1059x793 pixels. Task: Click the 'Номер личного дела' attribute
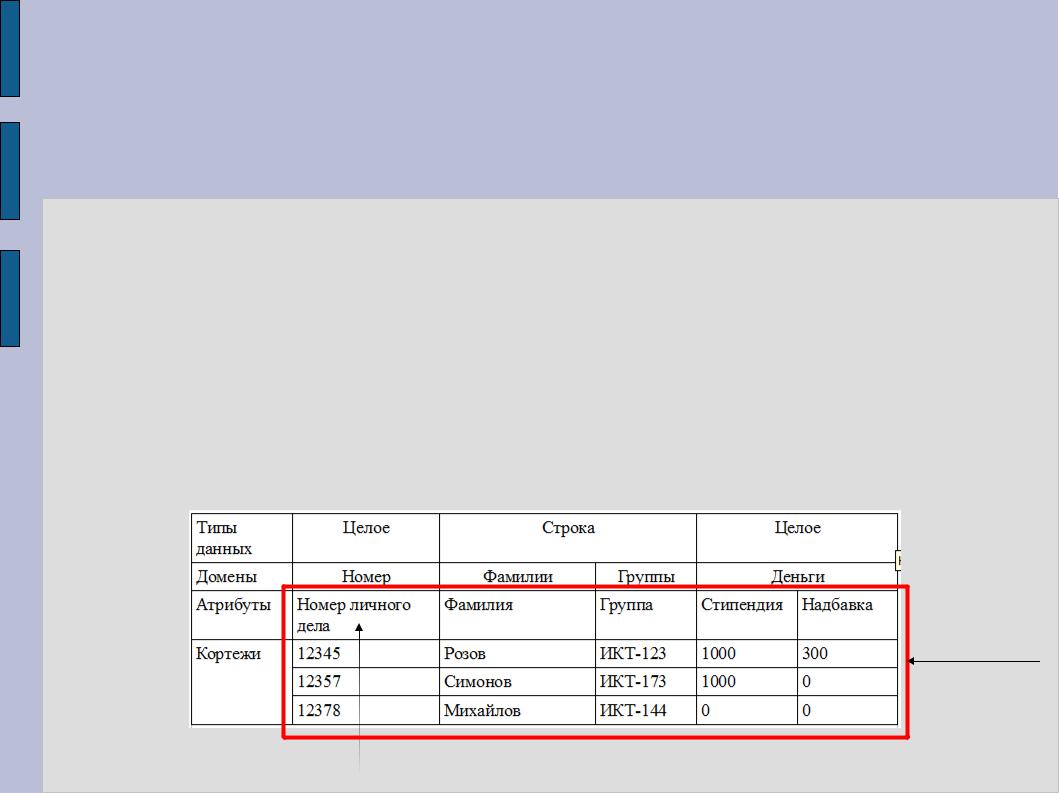click(366, 615)
